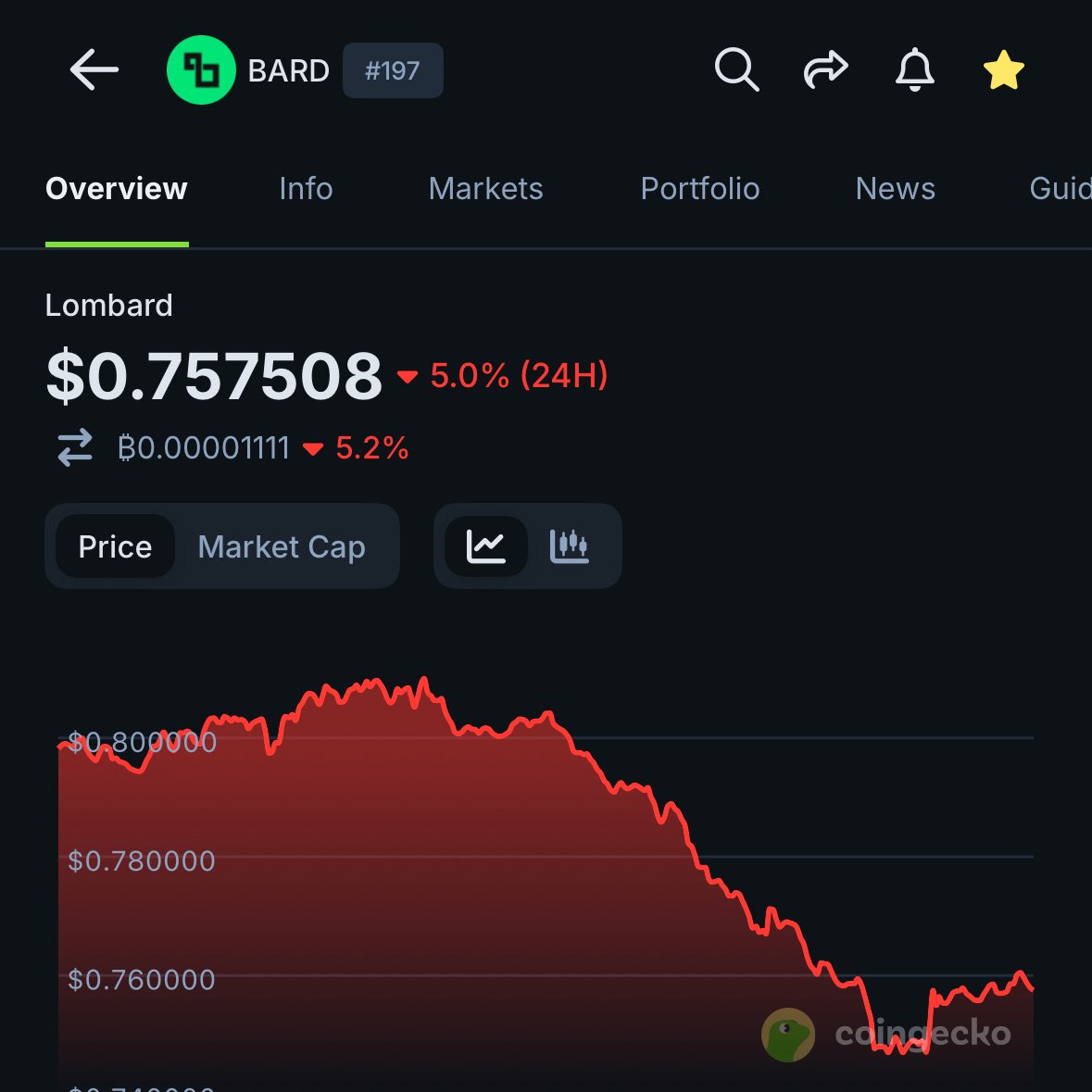Image resolution: width=1092 pixels, height=1092 pixels.
Task: Tap the green BARD coin logo
Action: [x=200, y=70]
